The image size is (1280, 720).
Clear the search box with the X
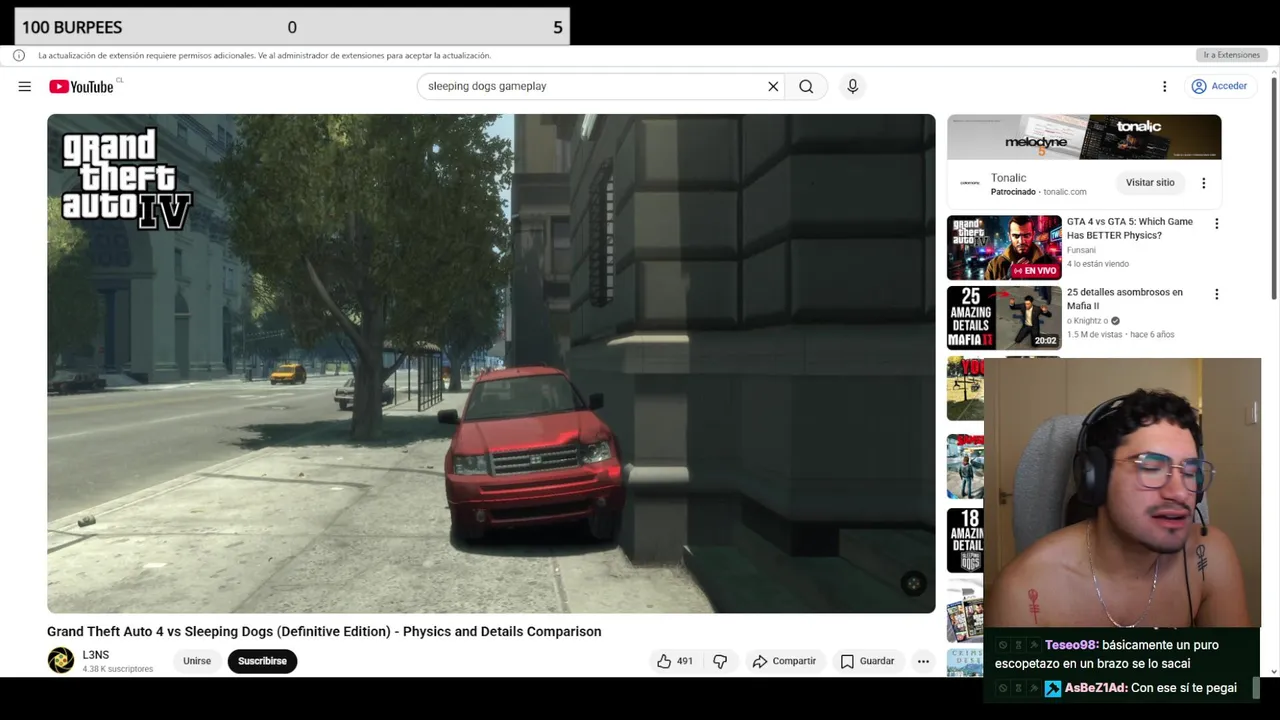[773, 86]
